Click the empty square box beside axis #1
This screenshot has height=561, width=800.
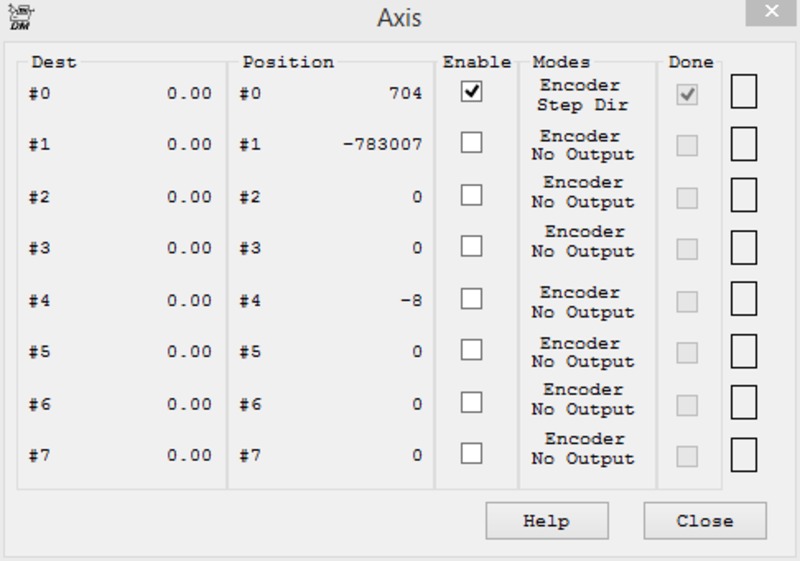pos(743,144)
